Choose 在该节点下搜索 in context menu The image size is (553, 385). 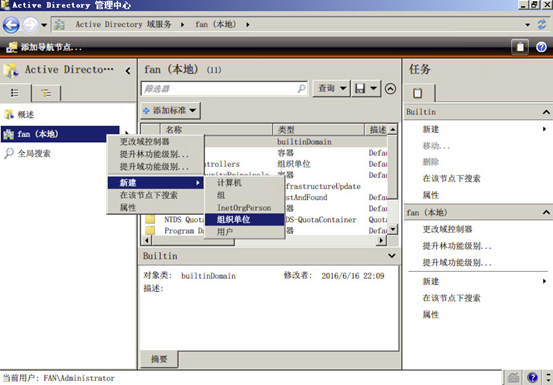click(x=155, y=195)
